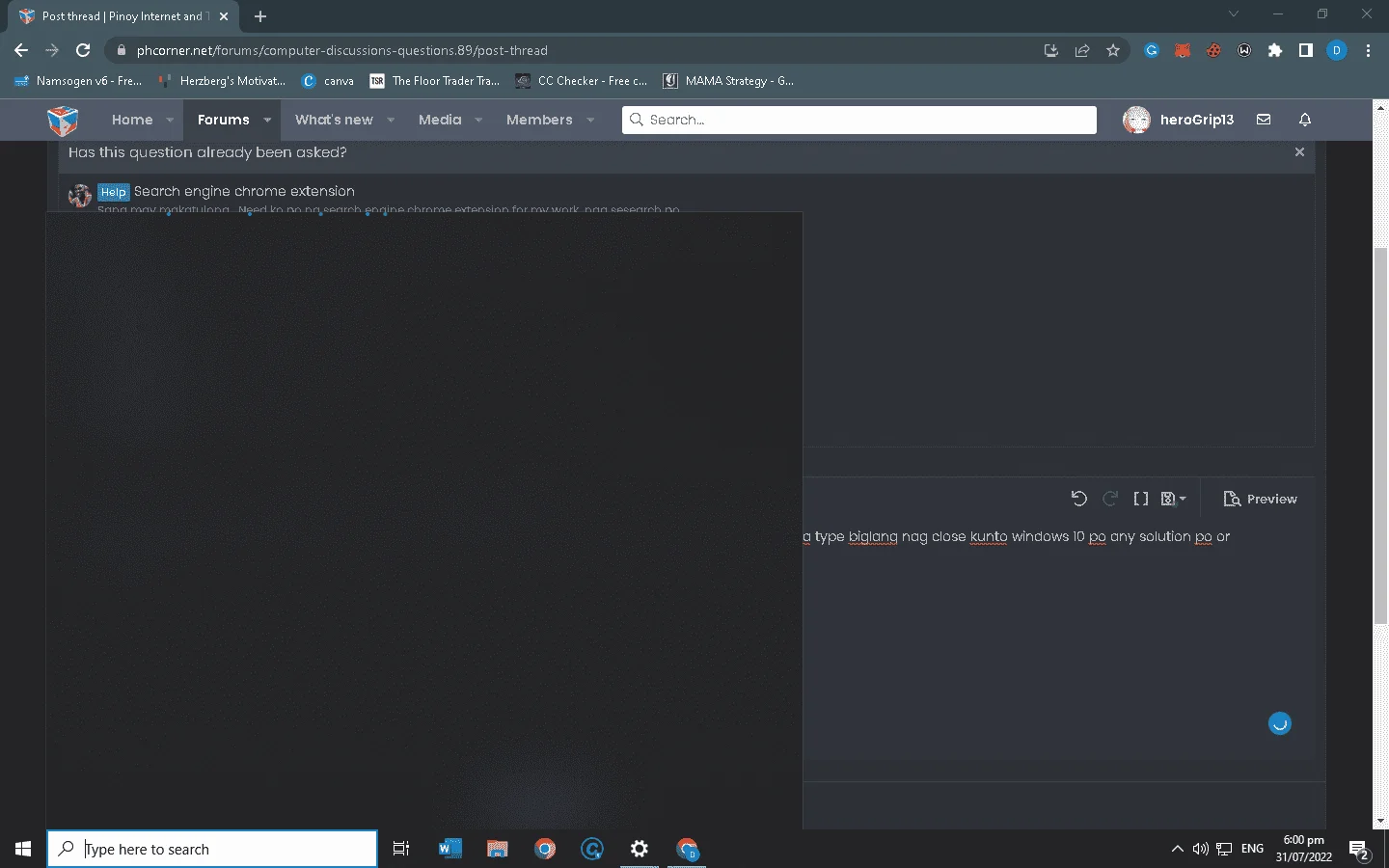Open the inbox envelope icon
1389x868 pixels.
click(x=1264, y=120)
